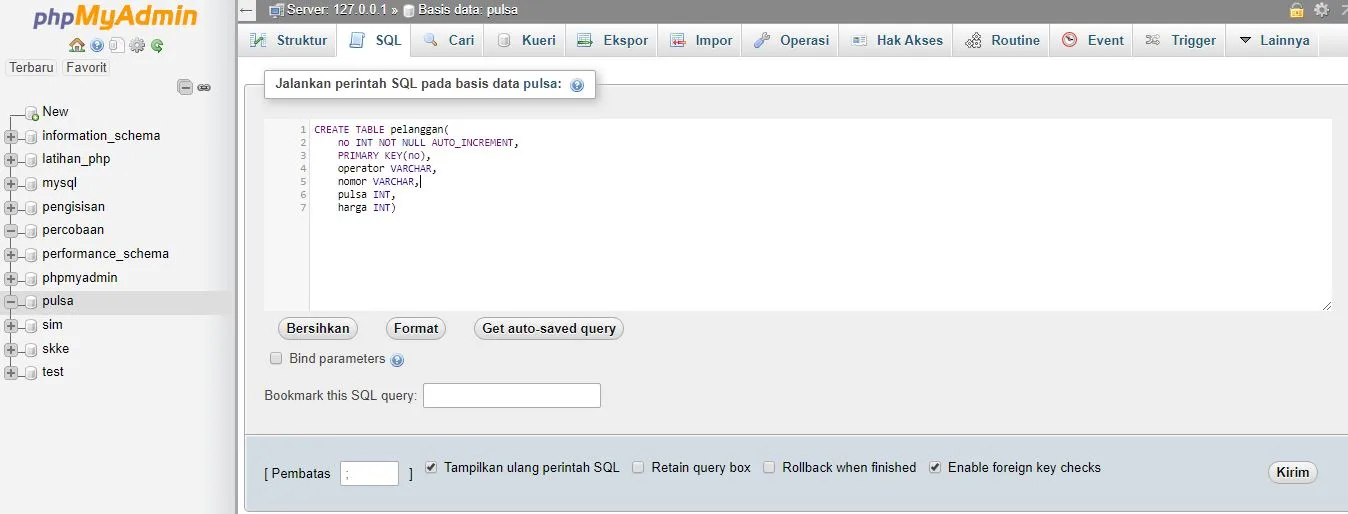Expand the performance_schema database node

11,254
